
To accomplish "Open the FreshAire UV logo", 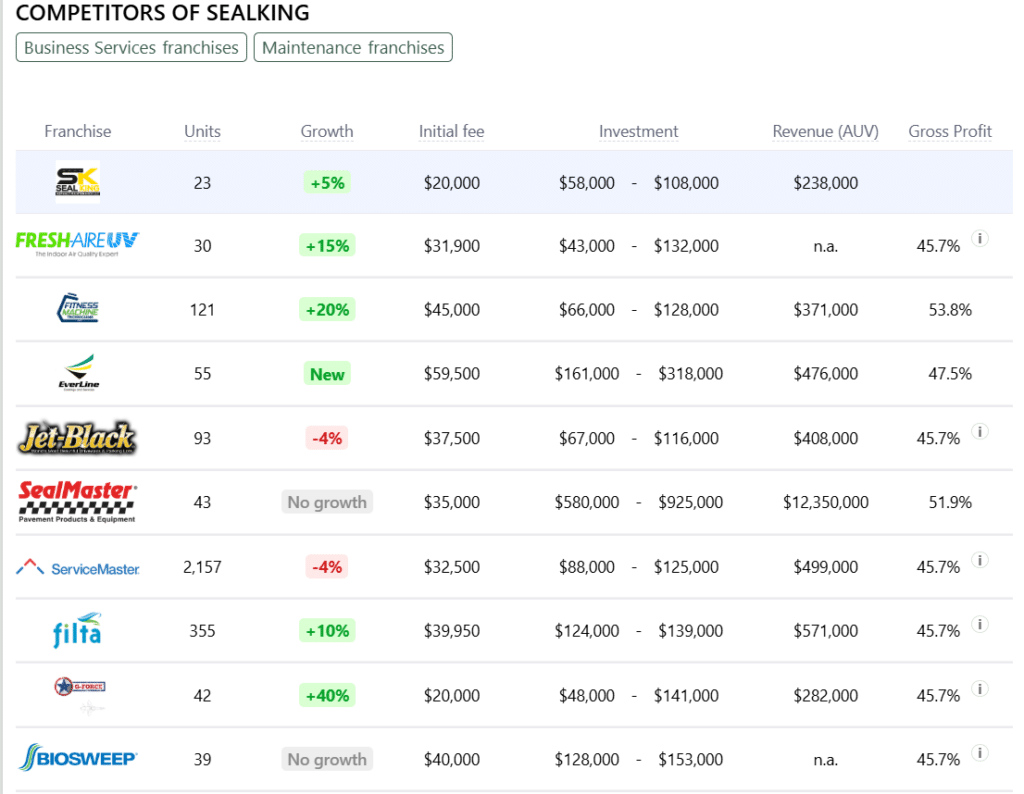I will 77,245.
